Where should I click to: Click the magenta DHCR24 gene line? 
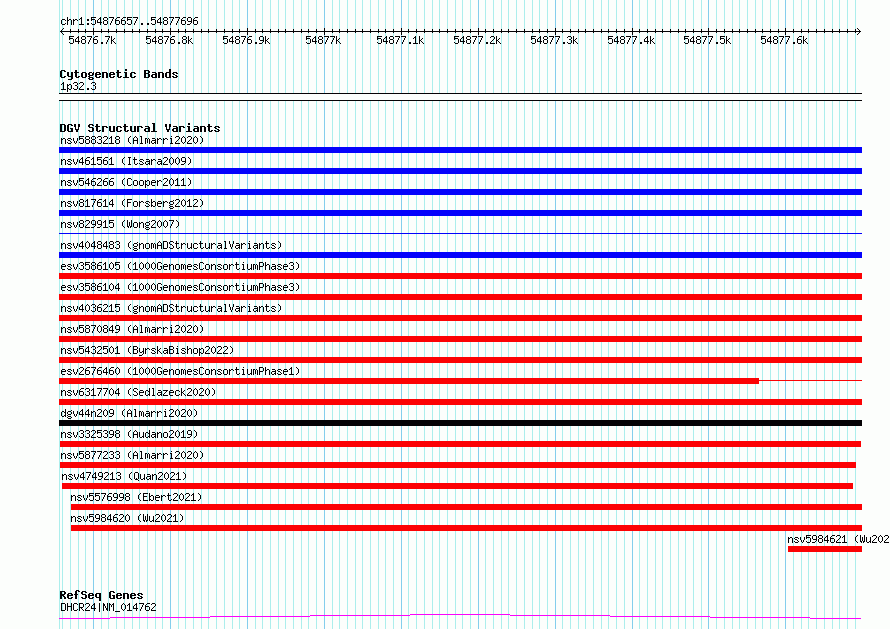click(x=460, y=617)
